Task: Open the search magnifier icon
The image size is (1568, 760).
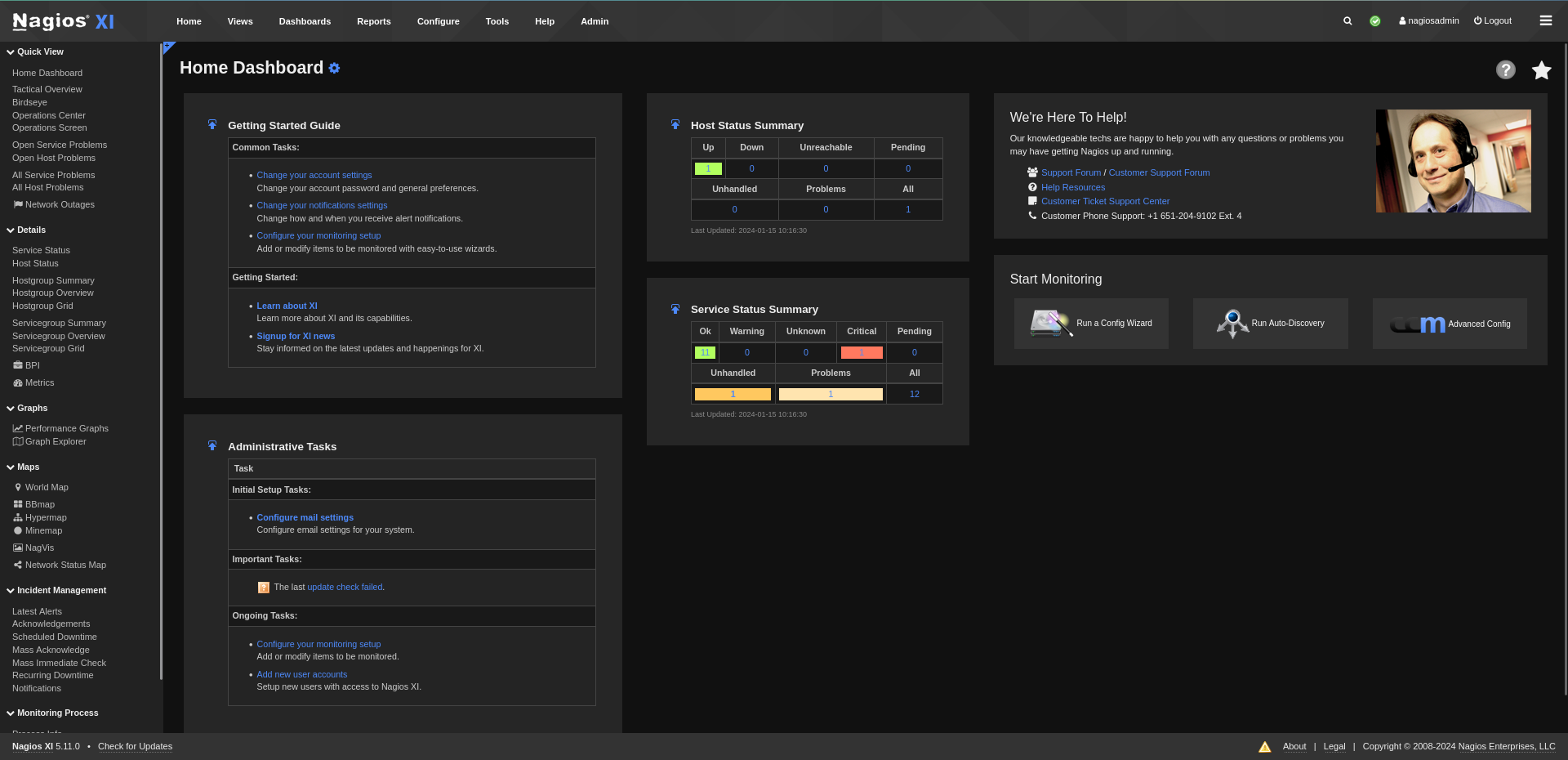Action: [1347, 21]
